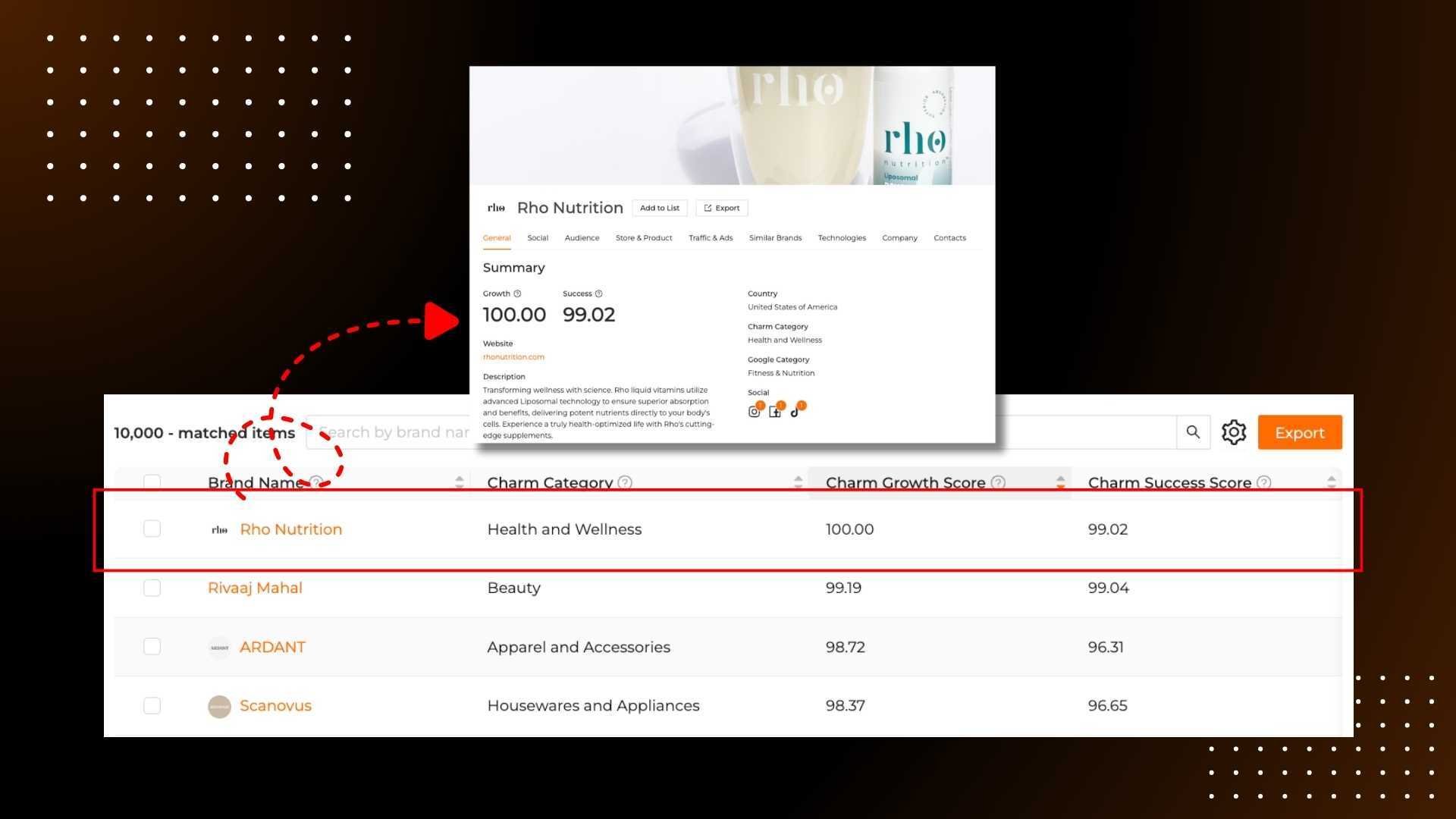This screenshot has width=1456, height=819.
Task: View the Similar Brands tab
Action: [775, 238]
